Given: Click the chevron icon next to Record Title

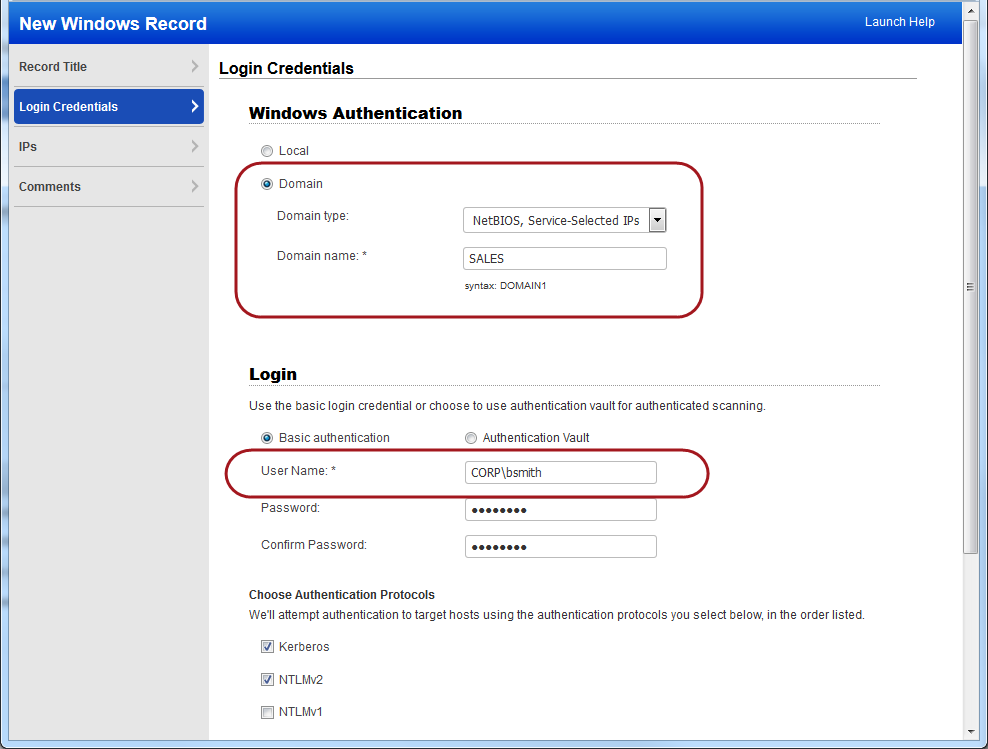Looking at the screenshot, I should (196, 66).
